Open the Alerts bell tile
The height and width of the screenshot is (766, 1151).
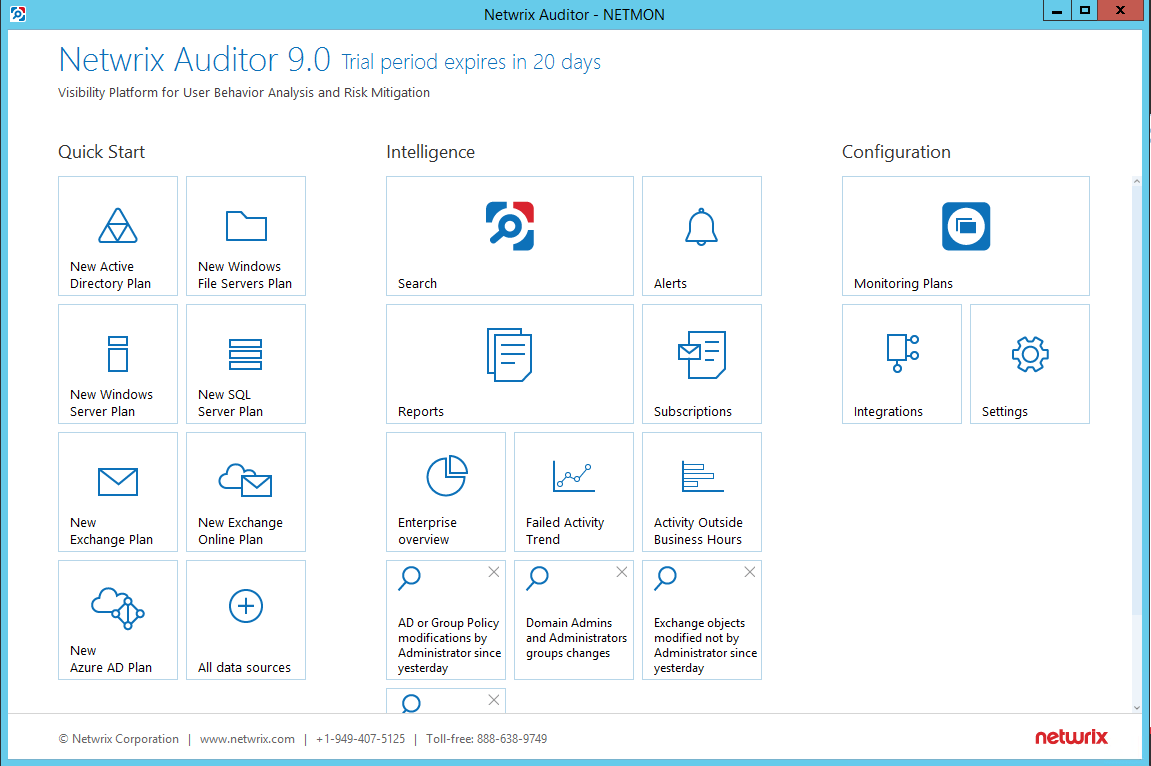tap(702, 236)
